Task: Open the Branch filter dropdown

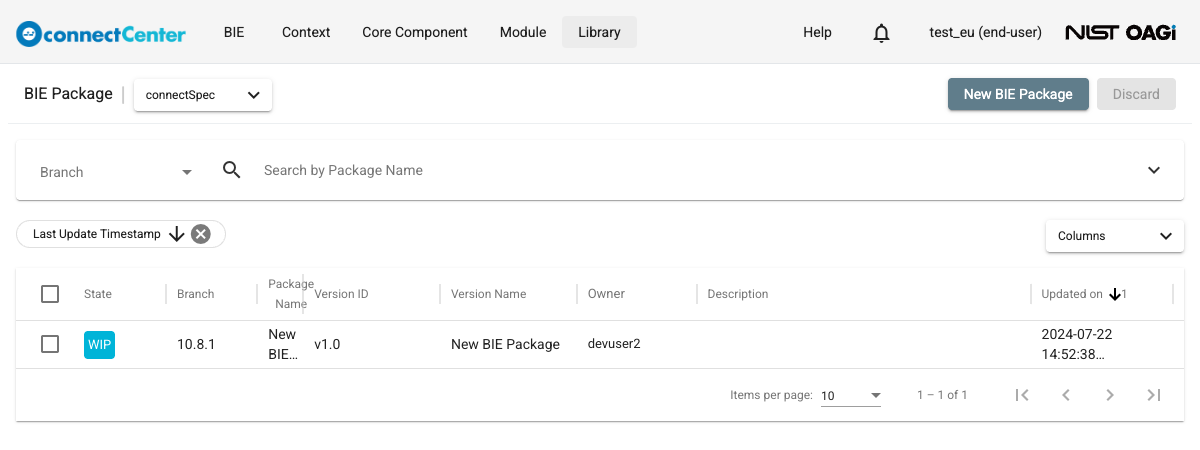Action: coord(116,172)
